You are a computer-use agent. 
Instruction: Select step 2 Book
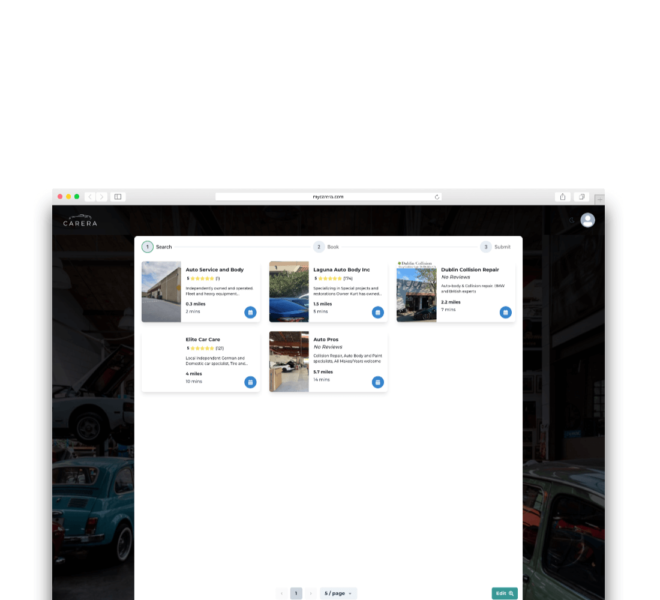pyautogui.click(x=326, y=247)
